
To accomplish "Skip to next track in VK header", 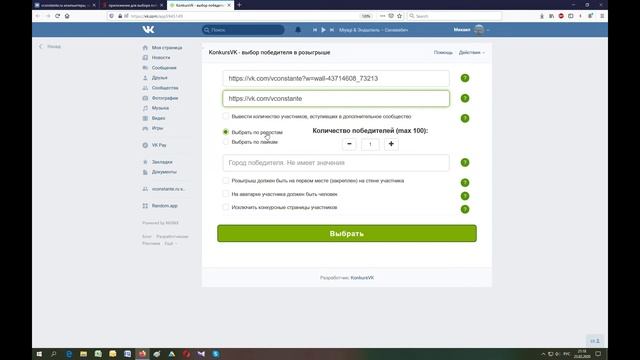I will click(x=332, y=30).
